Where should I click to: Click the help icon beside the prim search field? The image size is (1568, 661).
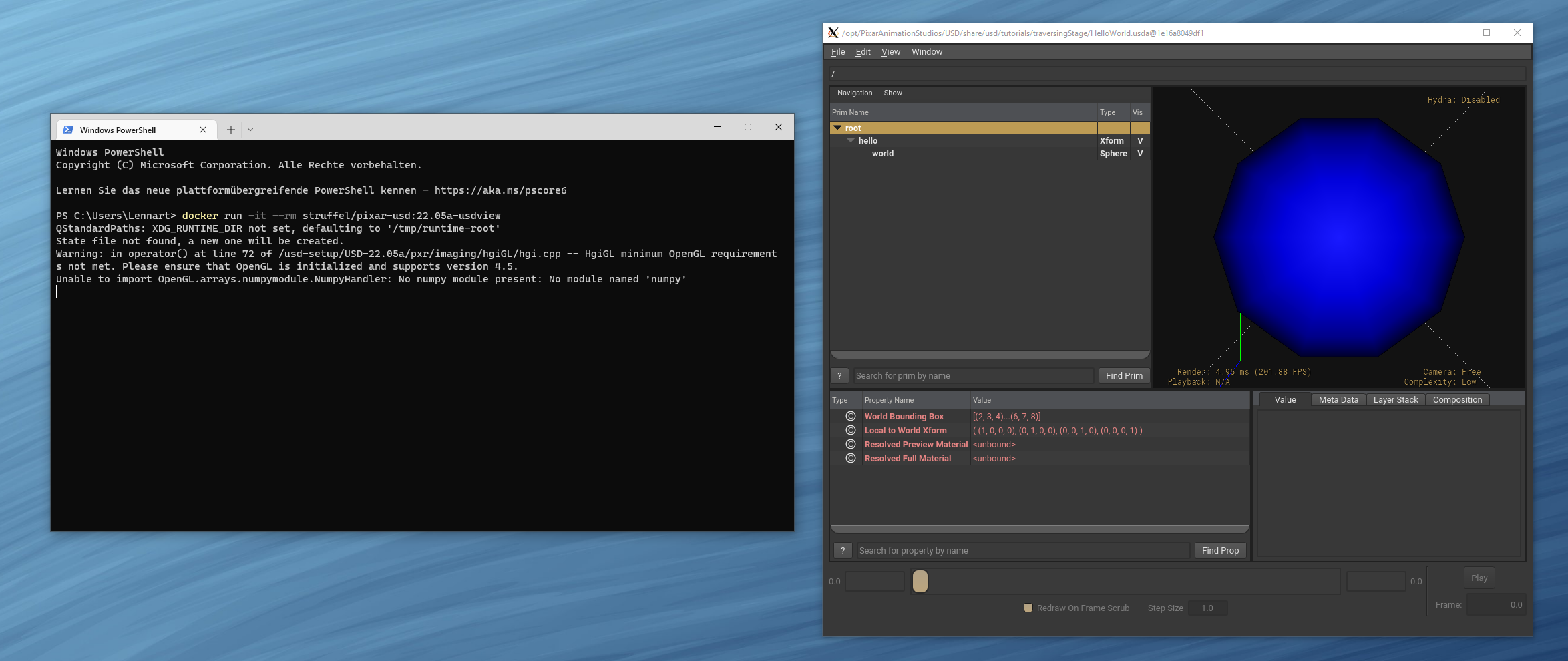click(839, 375)
